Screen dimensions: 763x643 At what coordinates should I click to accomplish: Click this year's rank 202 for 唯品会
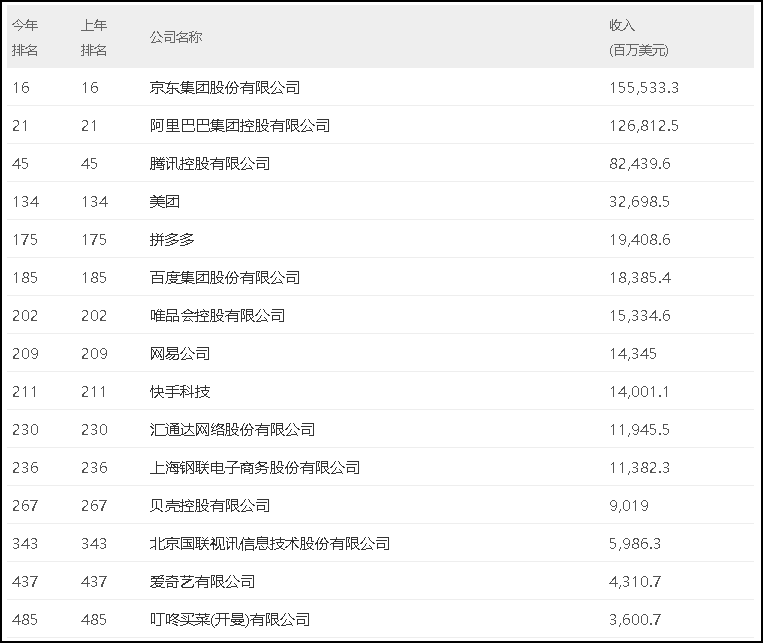coord(25,315)
